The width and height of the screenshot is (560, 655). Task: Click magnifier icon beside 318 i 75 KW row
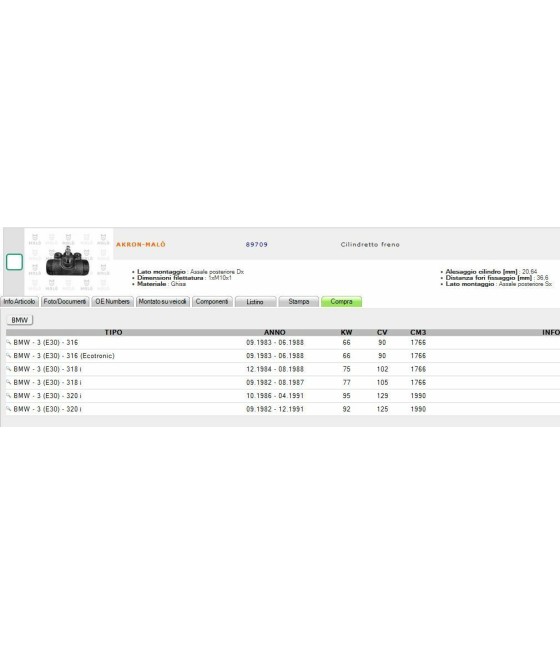[x=8, y=369]
